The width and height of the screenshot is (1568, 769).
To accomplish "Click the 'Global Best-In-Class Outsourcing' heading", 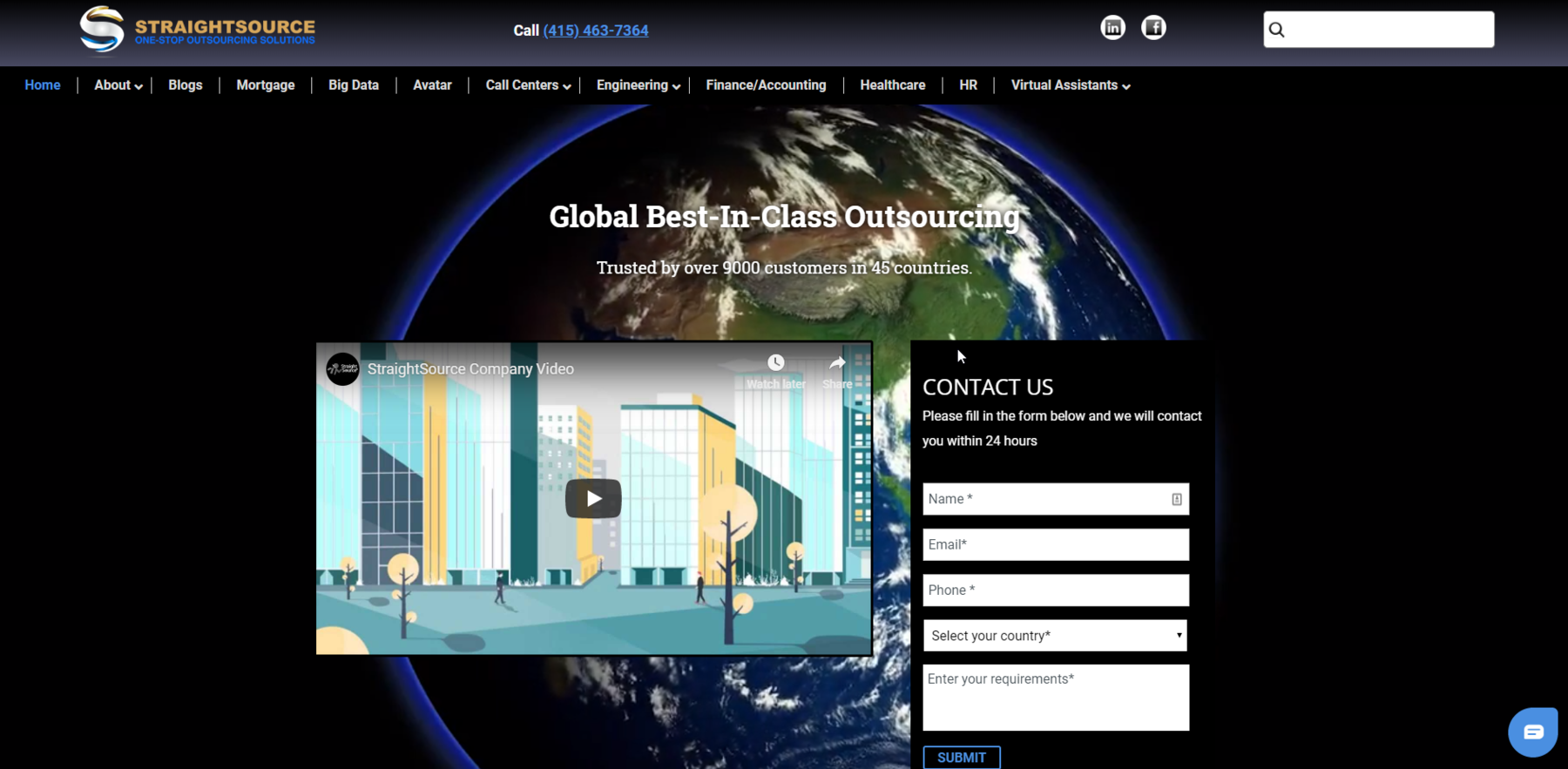I will (784, 217).
